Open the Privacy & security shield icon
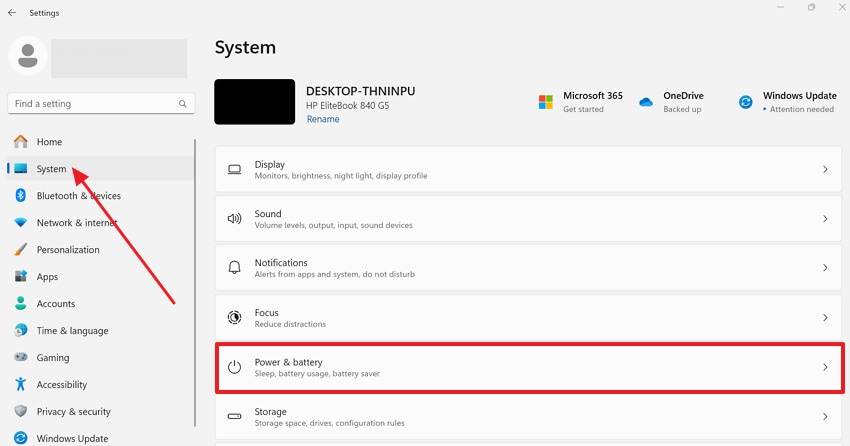The image size is (850, 446). click(x=21, y=411)
